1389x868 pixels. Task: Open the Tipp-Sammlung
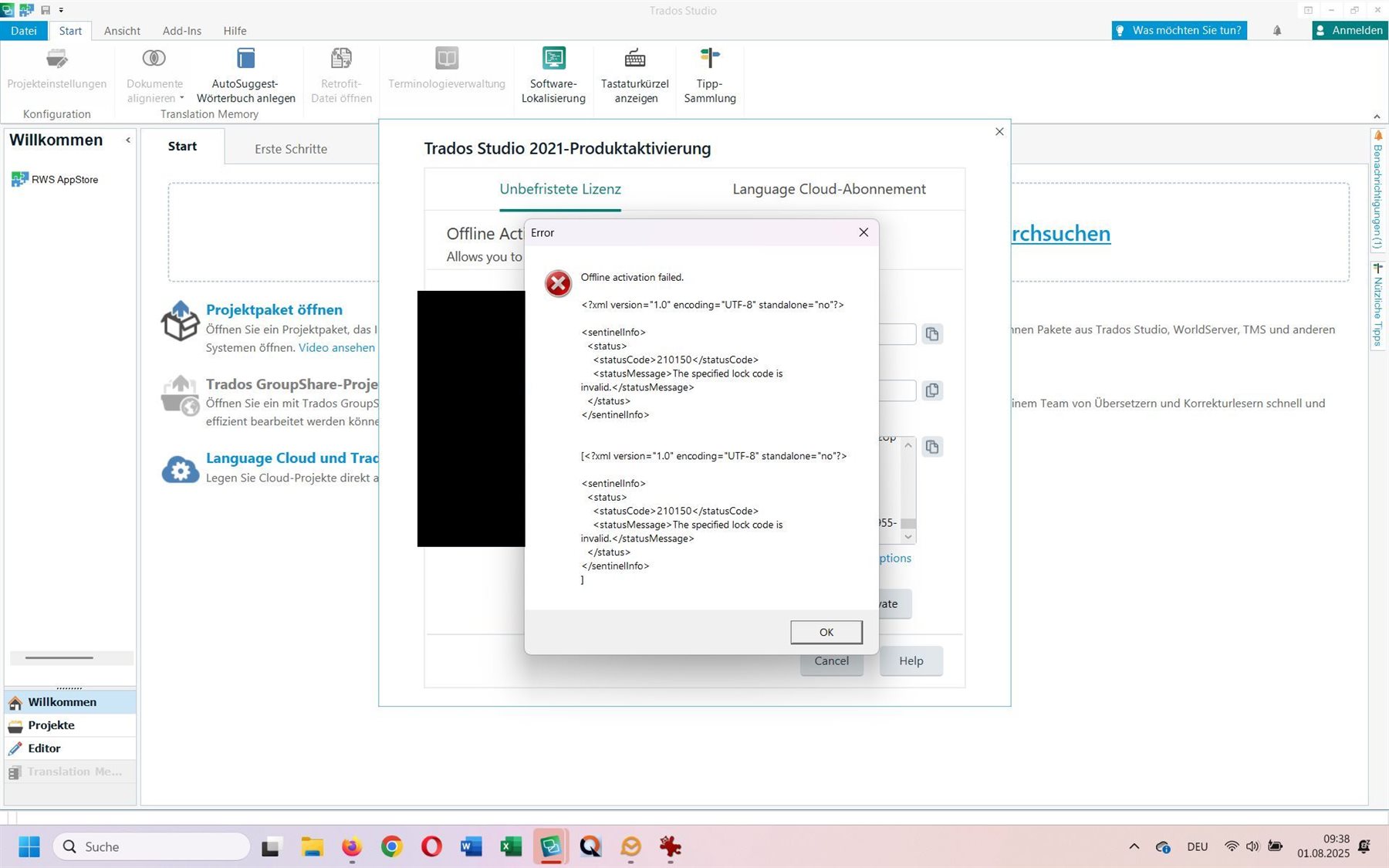pos(708,75)
